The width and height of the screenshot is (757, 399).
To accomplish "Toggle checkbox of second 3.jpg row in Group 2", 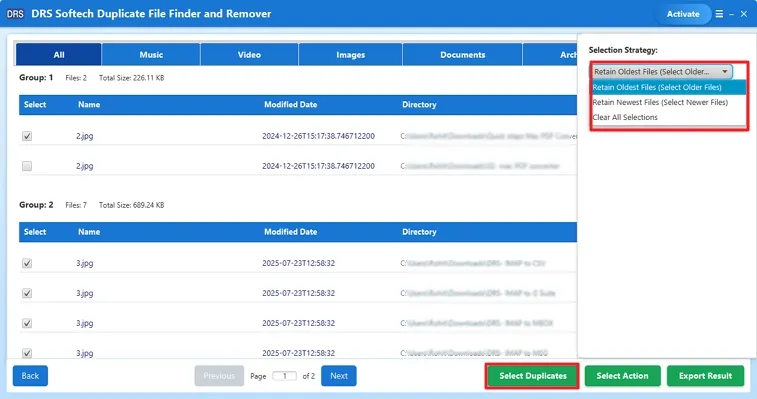I will pyautogui.click(x=27, y=293).
